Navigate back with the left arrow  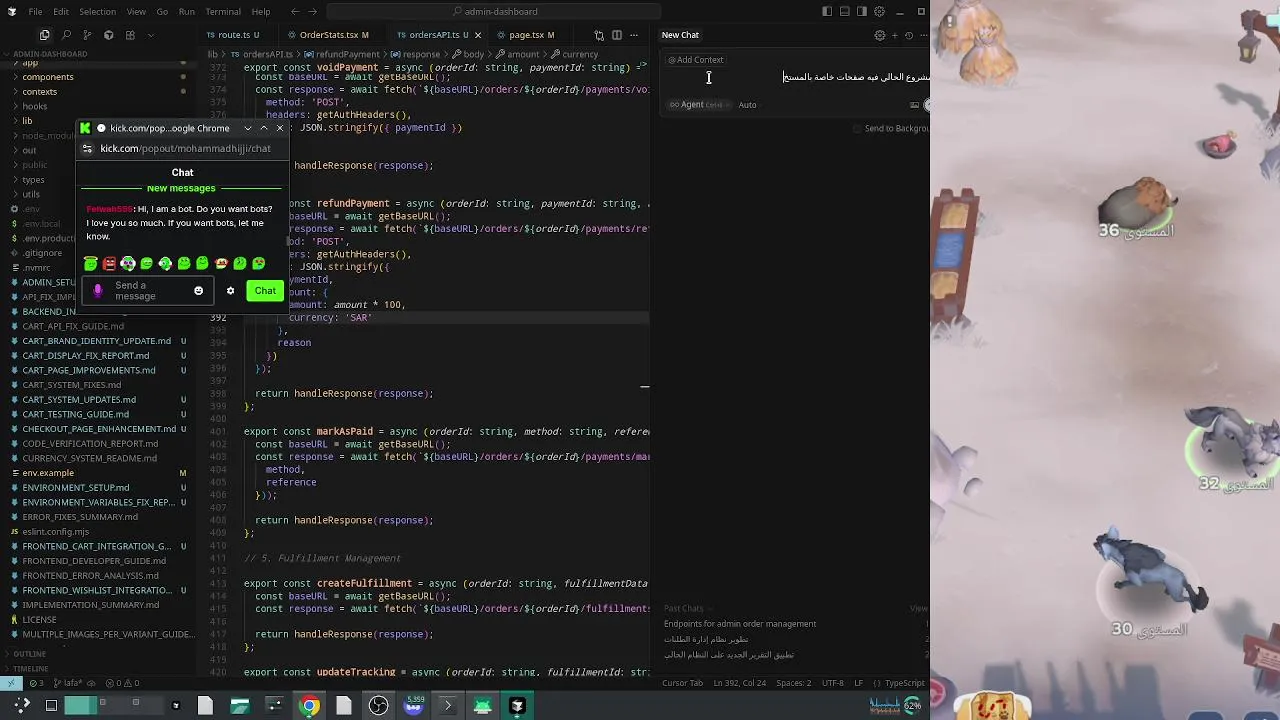point(294,11)
